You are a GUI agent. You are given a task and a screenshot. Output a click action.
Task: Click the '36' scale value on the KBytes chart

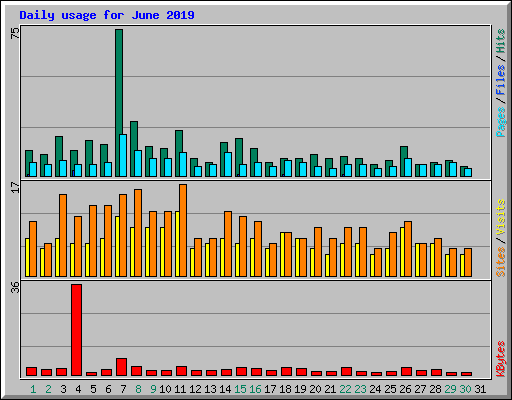point(15,288)
